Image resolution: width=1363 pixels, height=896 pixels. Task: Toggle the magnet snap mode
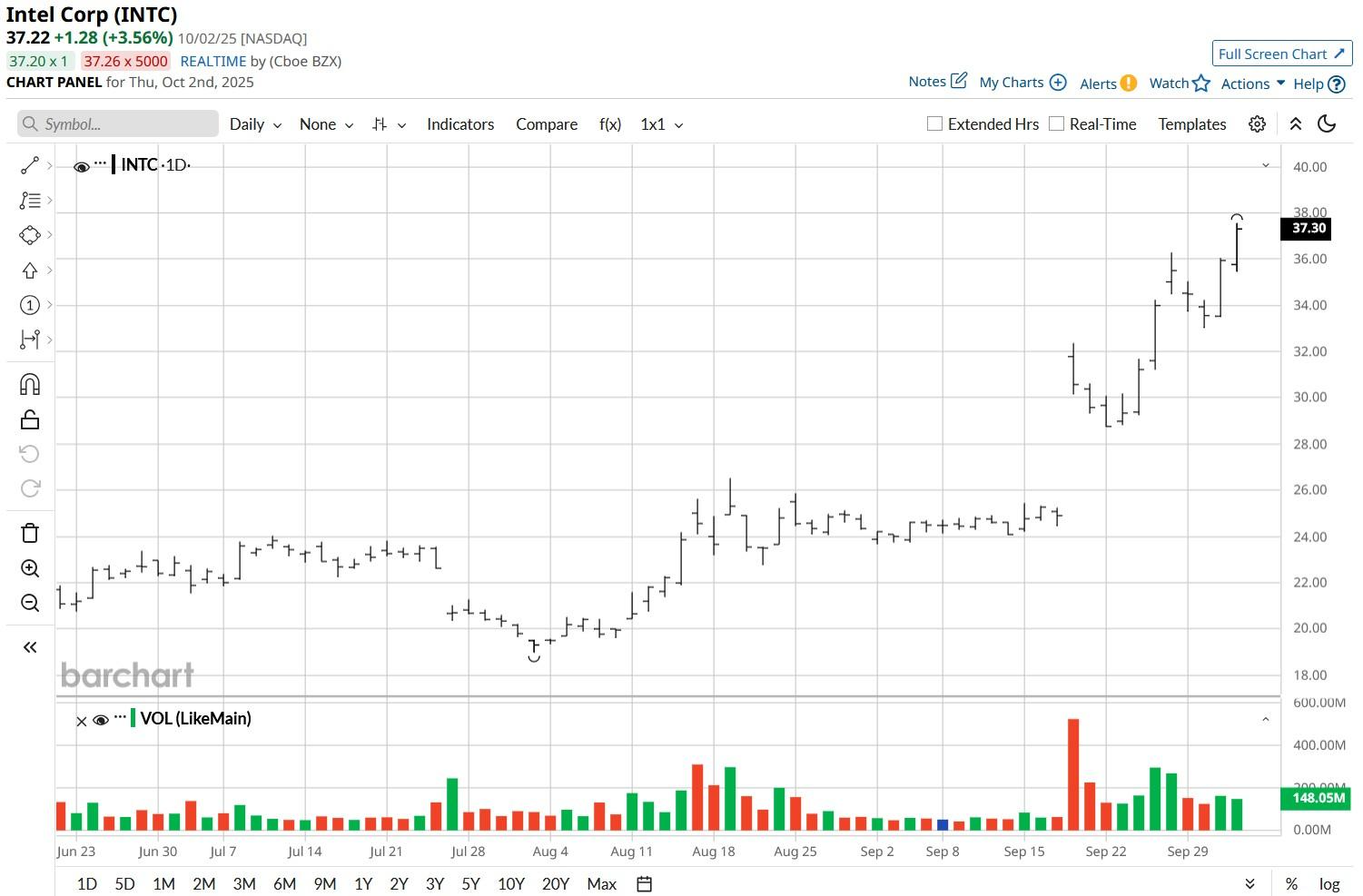pos(30,384)
